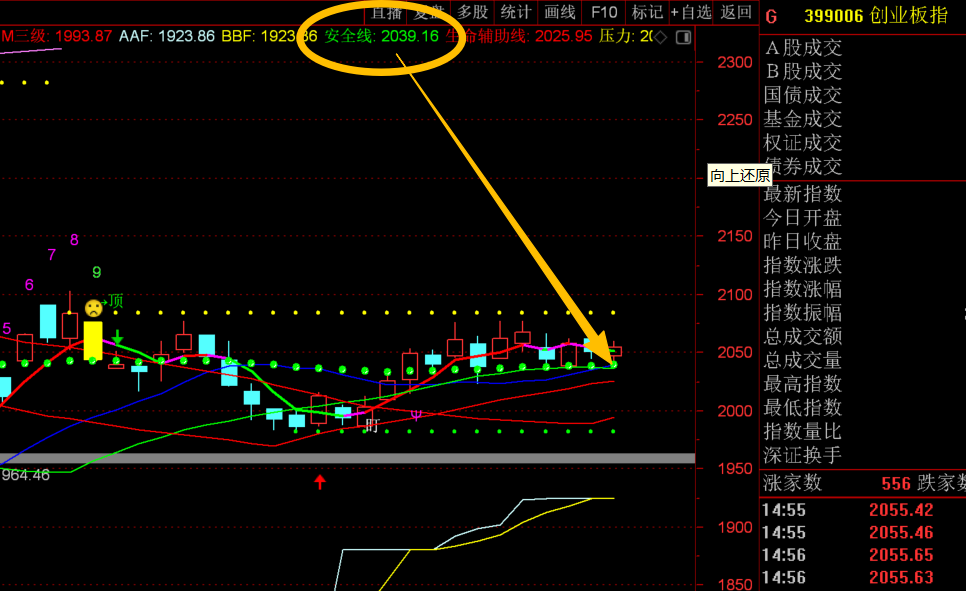
Task: Click the sad face 顶 signal icon
Action: tap(94, 308)
